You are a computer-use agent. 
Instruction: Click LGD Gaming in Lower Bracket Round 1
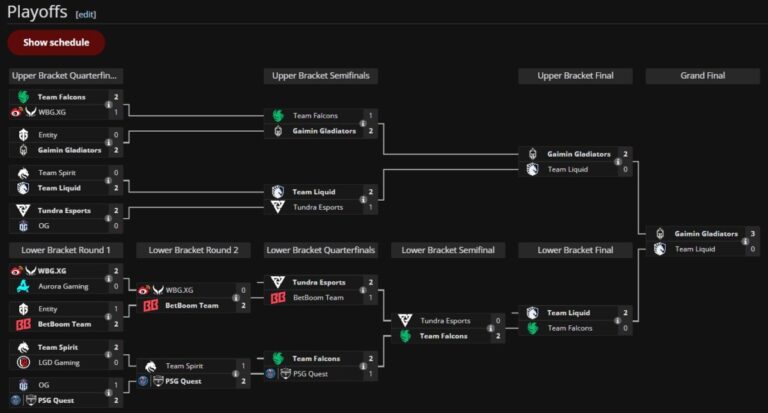(58, 362)
